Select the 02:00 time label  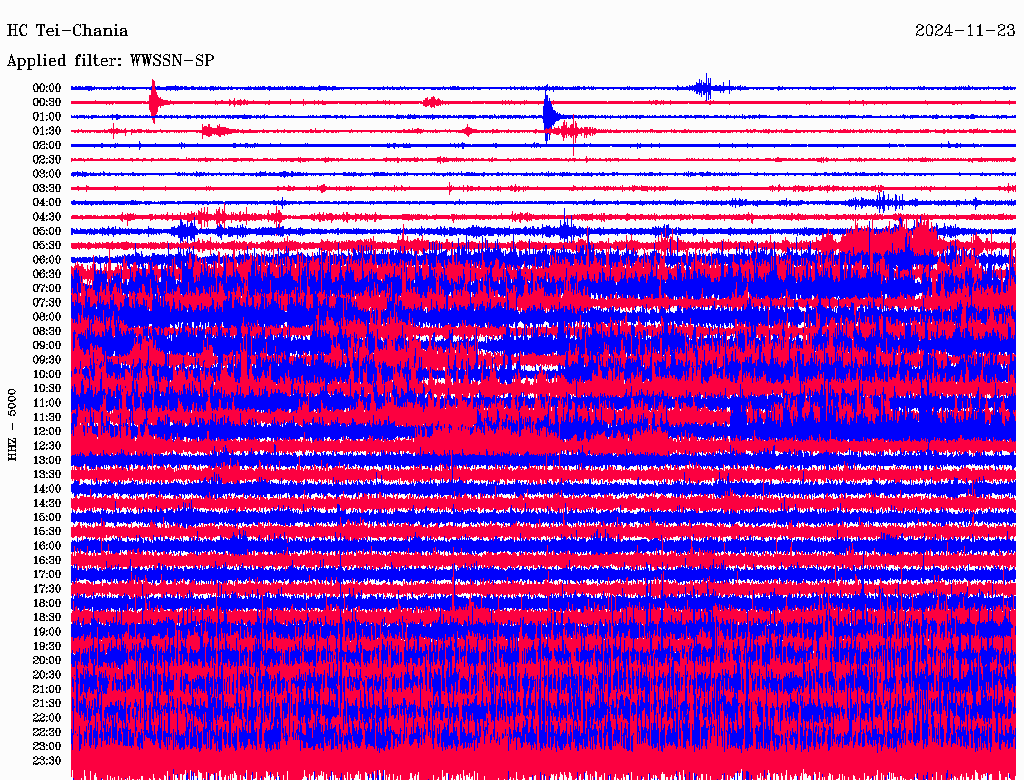tap(48, 145)
